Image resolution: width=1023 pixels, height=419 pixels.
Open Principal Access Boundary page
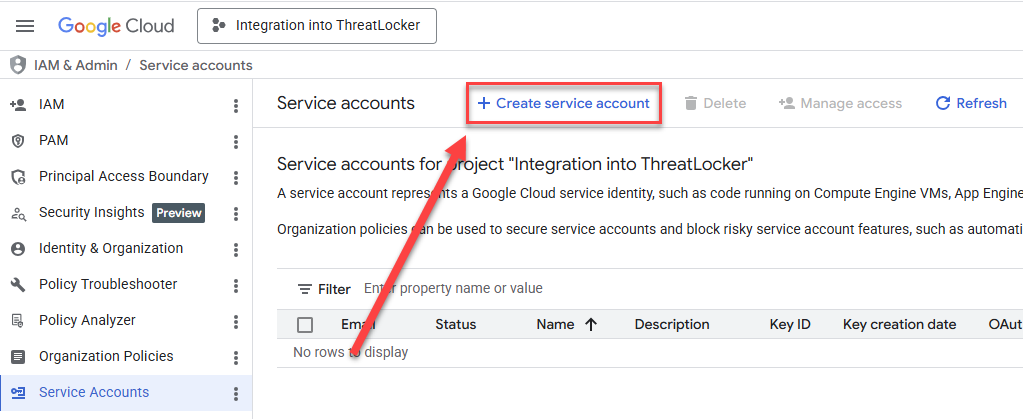pos(124,176)
